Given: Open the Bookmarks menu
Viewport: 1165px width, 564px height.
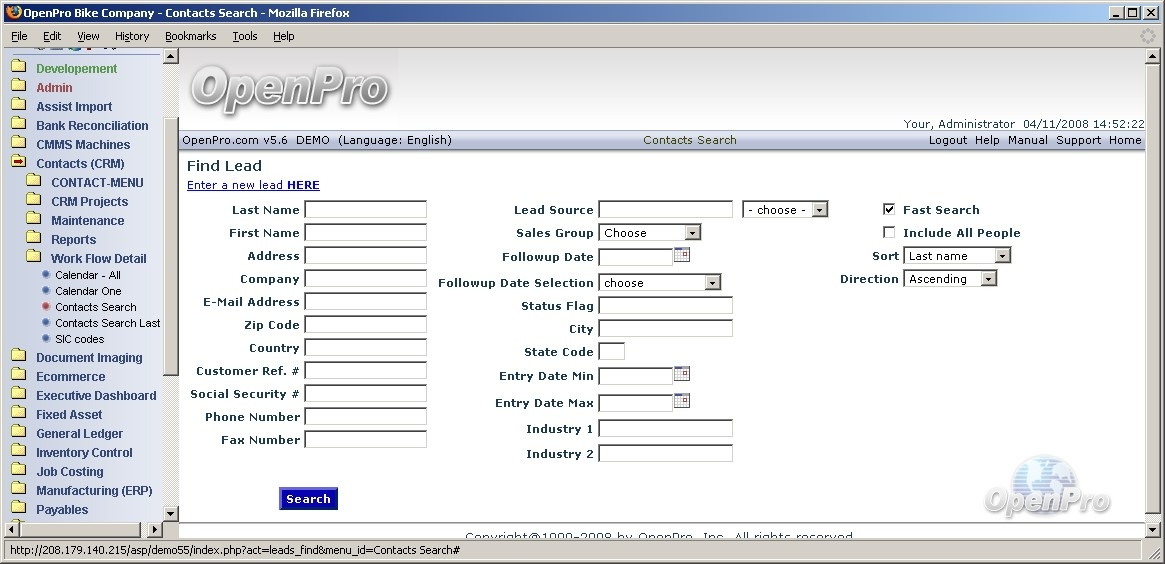Looking at the screenshot, I should click(x=190, y=36).
